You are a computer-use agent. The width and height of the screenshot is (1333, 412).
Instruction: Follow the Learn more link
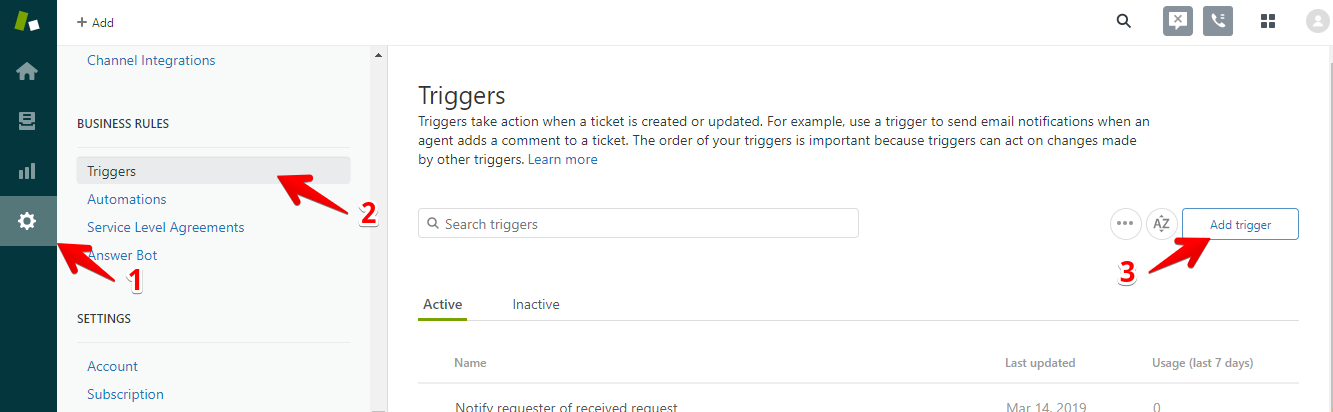563,160
